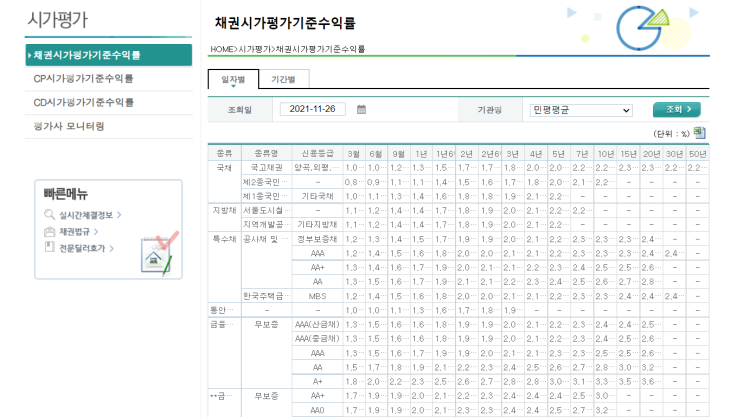
Task: Select the 한국주택금 row name cell
Action: point(266,296)
